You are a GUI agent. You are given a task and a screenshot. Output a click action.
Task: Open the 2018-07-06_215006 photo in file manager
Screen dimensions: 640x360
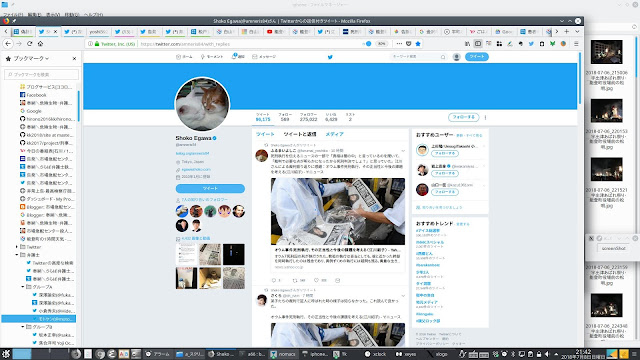(607, 52)
